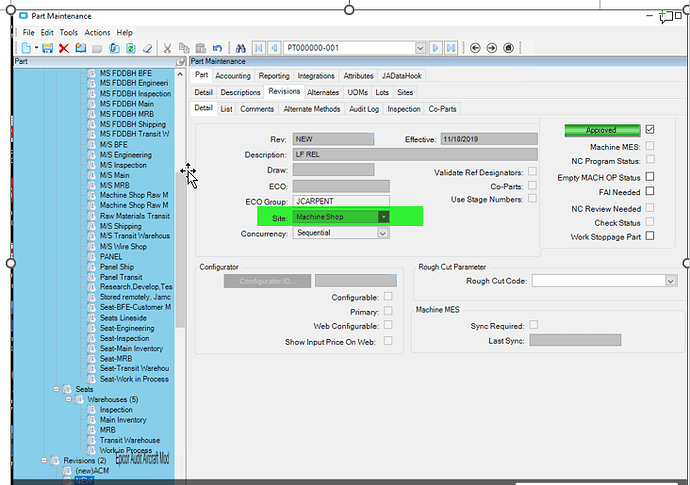Go to the next record arrow
Screen dimensions: 690x485
pyautogui.click(x=435, y=48)
